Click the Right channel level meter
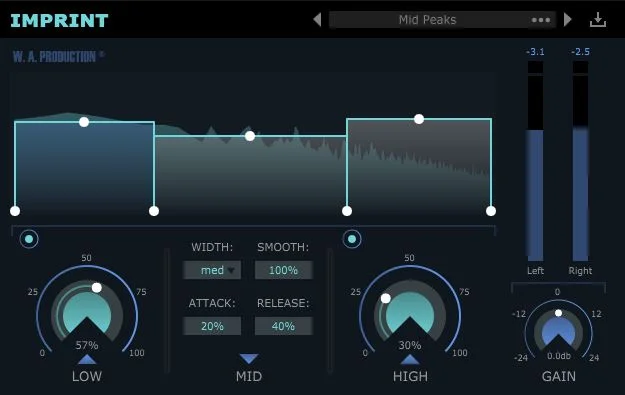This screenshot has height=395, width=625. click(580, 161)
